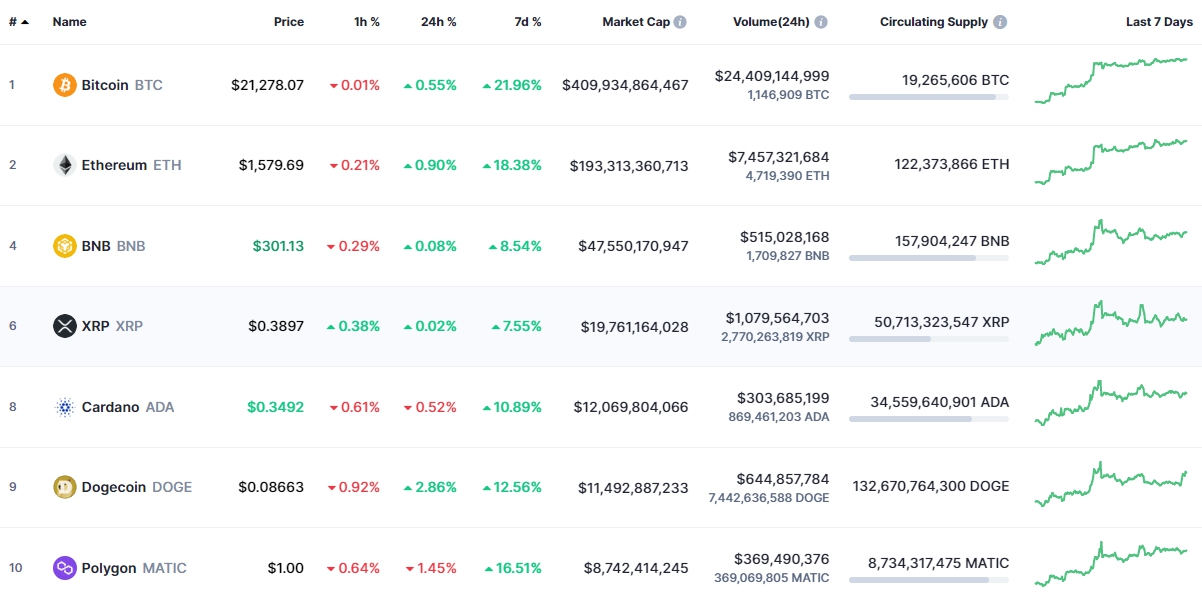Click Bitcoin price $21,278.07

[x=267, y=85]
